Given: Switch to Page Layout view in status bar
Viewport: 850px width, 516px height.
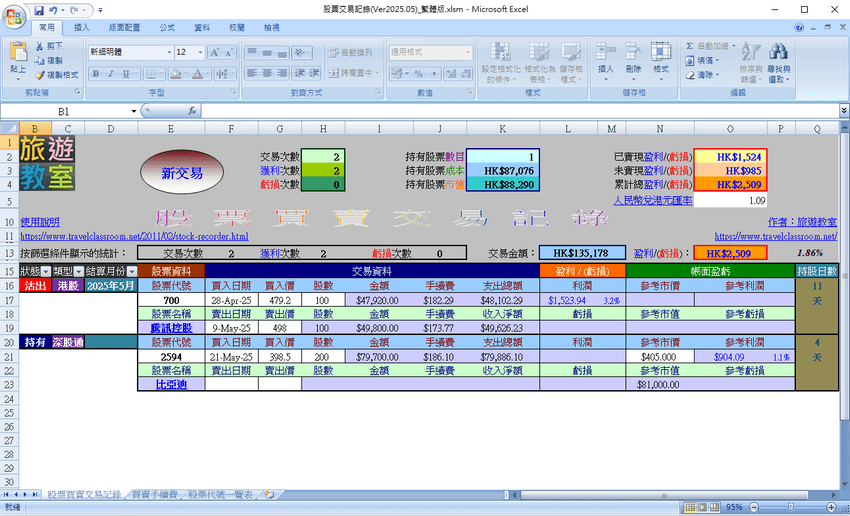Looking at the screenshot, I should pyautogui.click(x=703, y=508).
